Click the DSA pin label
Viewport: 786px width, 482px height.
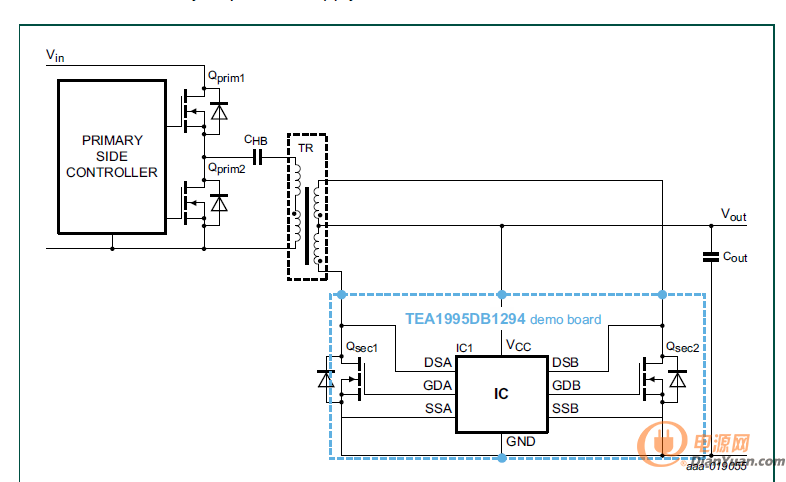[x=438, y=362]
